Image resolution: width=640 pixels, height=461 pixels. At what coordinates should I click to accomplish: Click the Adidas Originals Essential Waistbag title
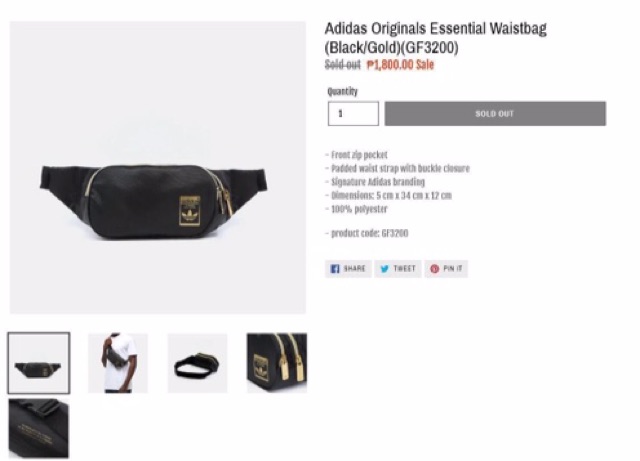click(x=436, y=38)
